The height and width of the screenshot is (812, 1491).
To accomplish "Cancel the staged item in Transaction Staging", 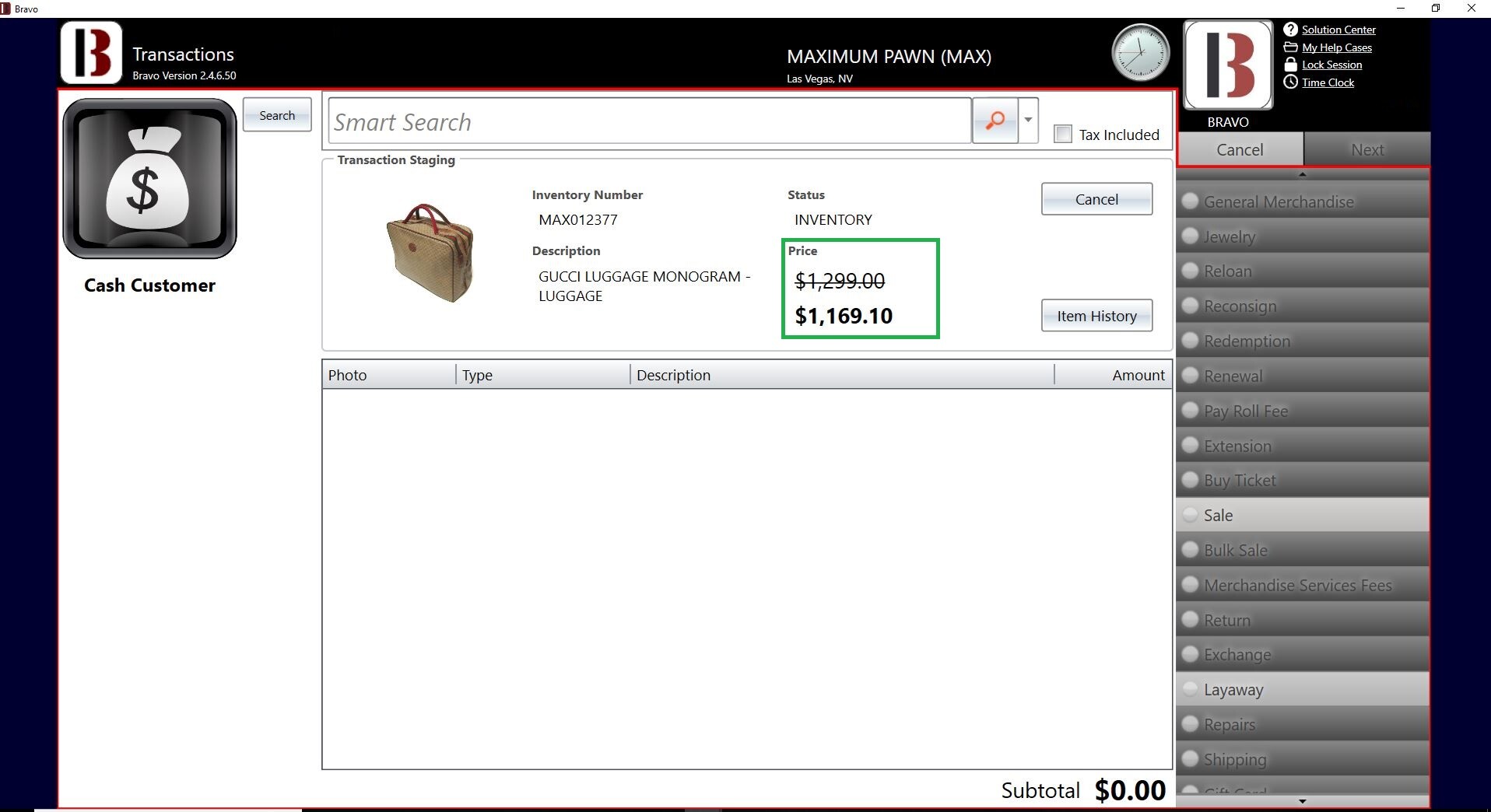I will point(1096,199).
